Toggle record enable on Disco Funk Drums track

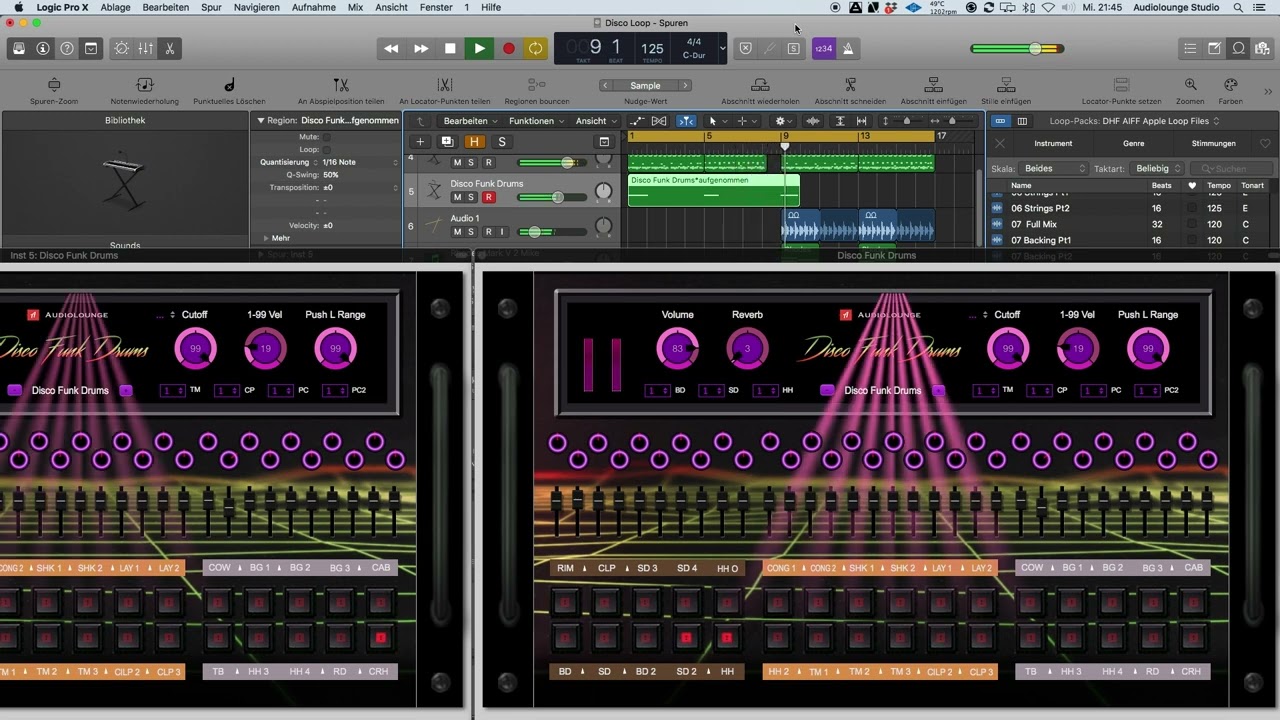pyautogui.click(x=489, y=198)
